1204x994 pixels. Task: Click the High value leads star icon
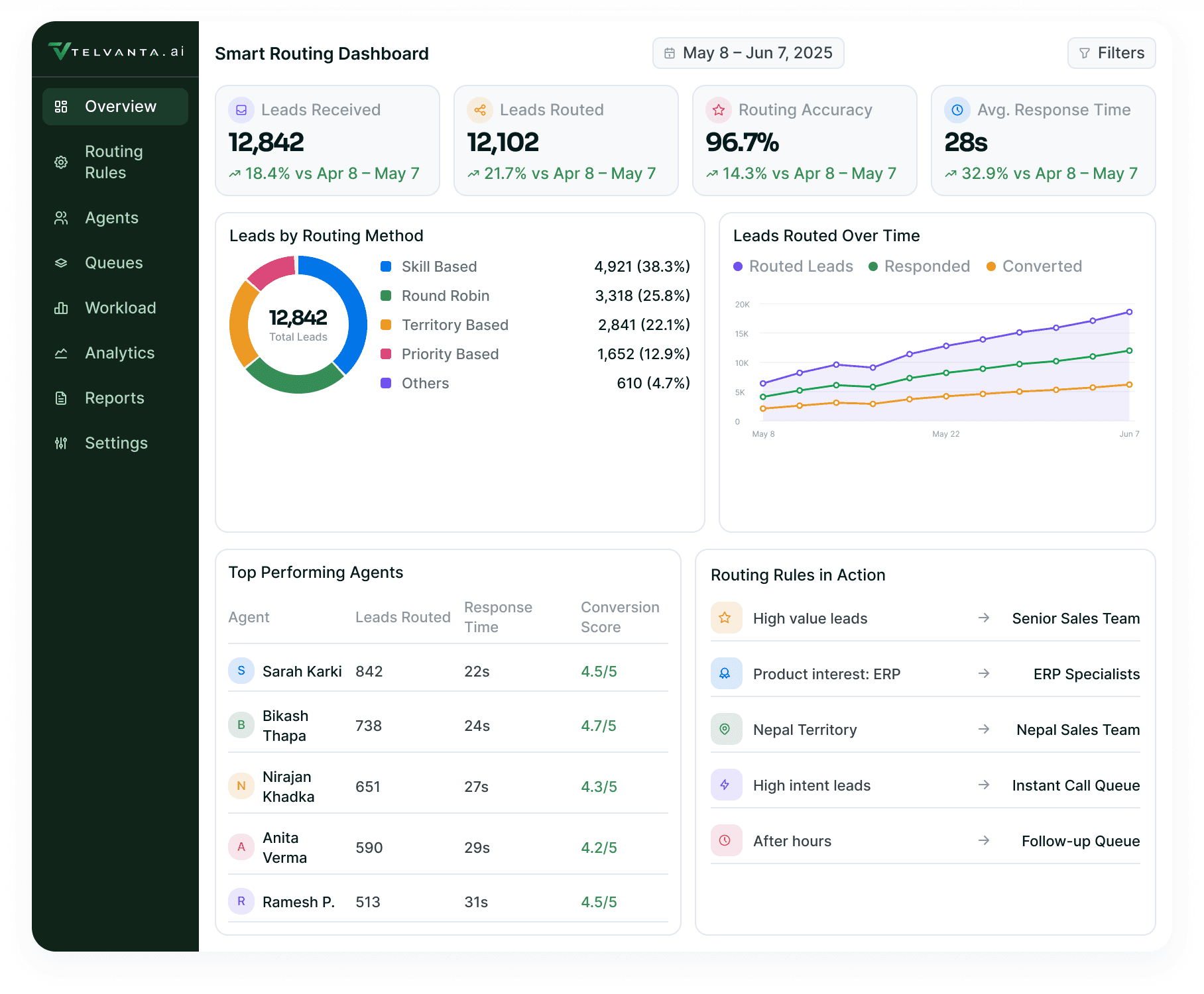point(725,618)
